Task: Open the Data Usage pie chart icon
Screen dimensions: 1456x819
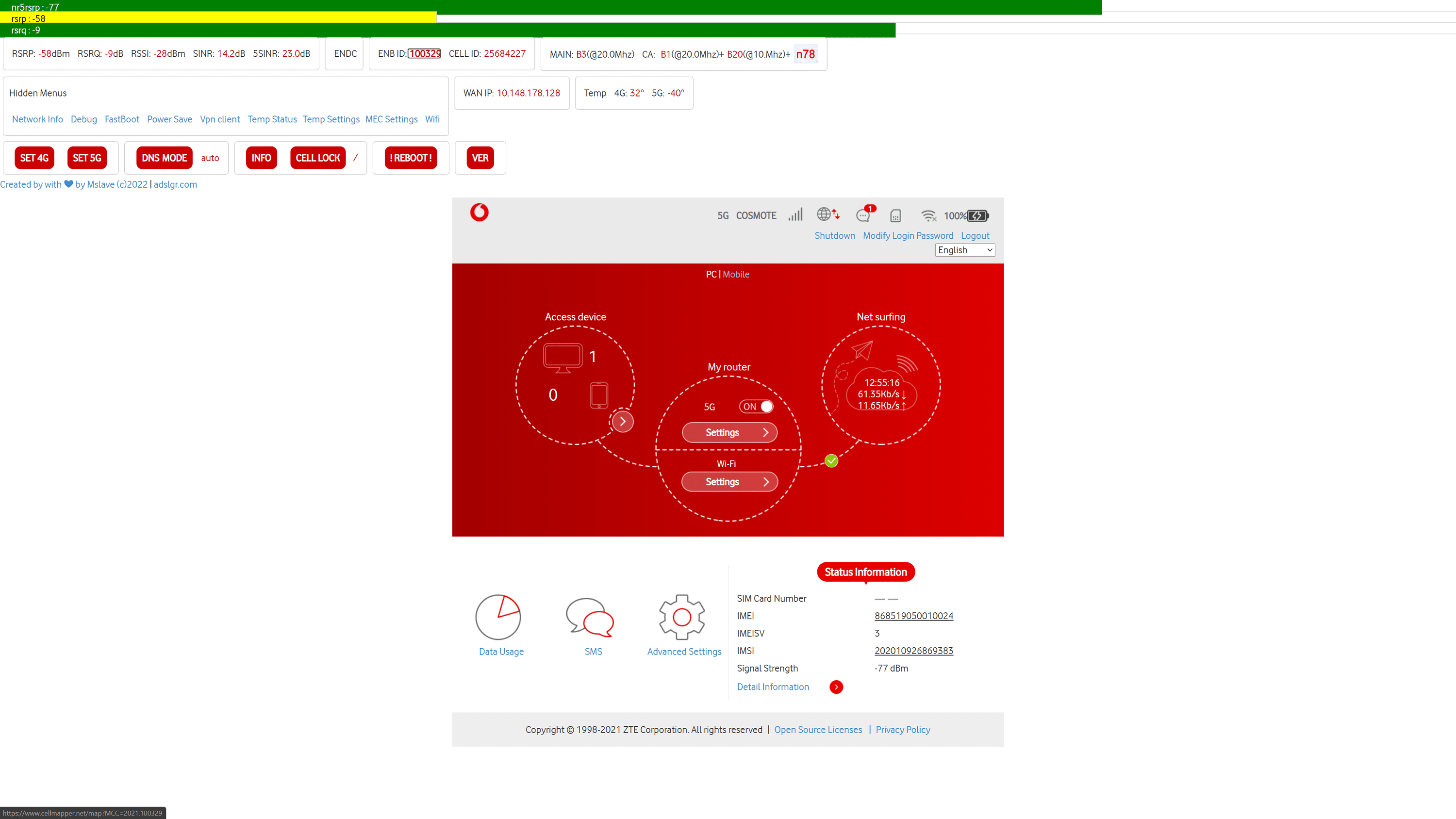Action: [x=498, y=617]
